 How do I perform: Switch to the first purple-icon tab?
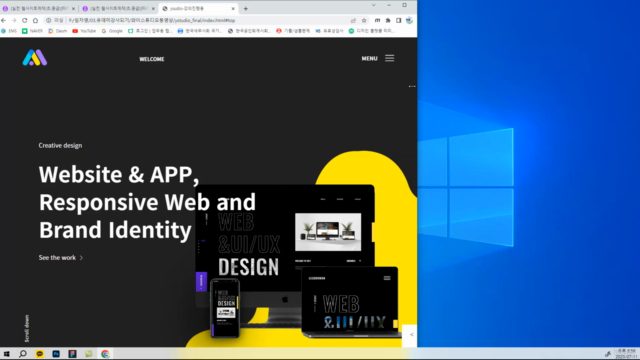tap(39, 9)
